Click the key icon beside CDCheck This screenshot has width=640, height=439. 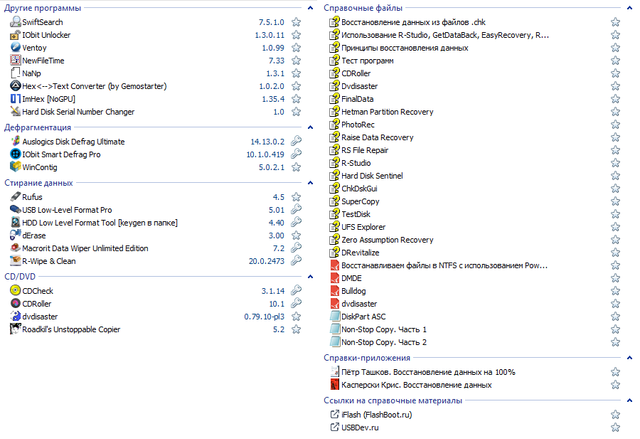[296, 290]
